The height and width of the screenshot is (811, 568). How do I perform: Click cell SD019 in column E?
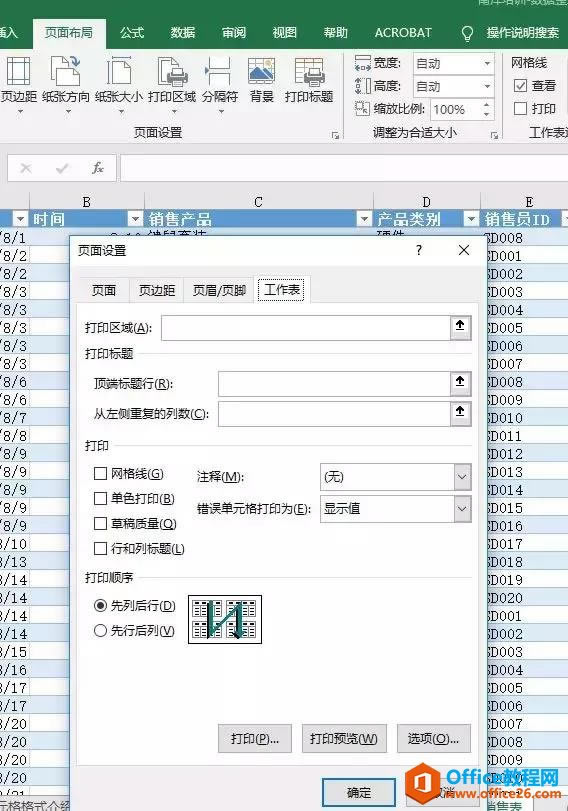point(526,579)
